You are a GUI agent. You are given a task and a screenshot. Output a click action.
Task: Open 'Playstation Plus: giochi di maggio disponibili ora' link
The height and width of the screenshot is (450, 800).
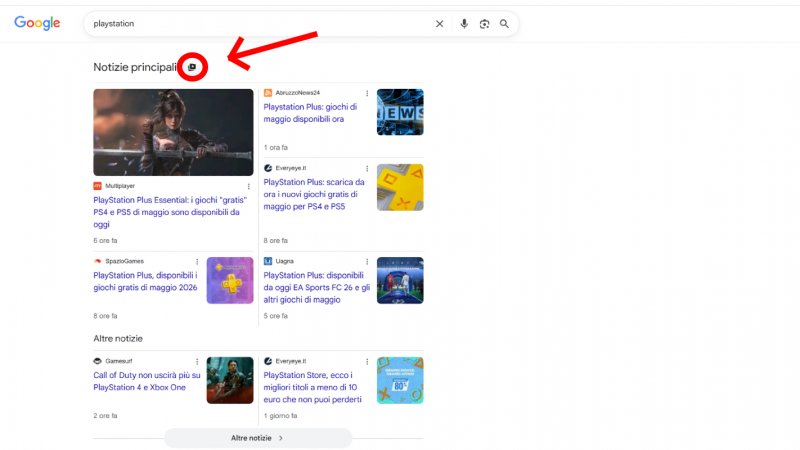tap(310, 113)
